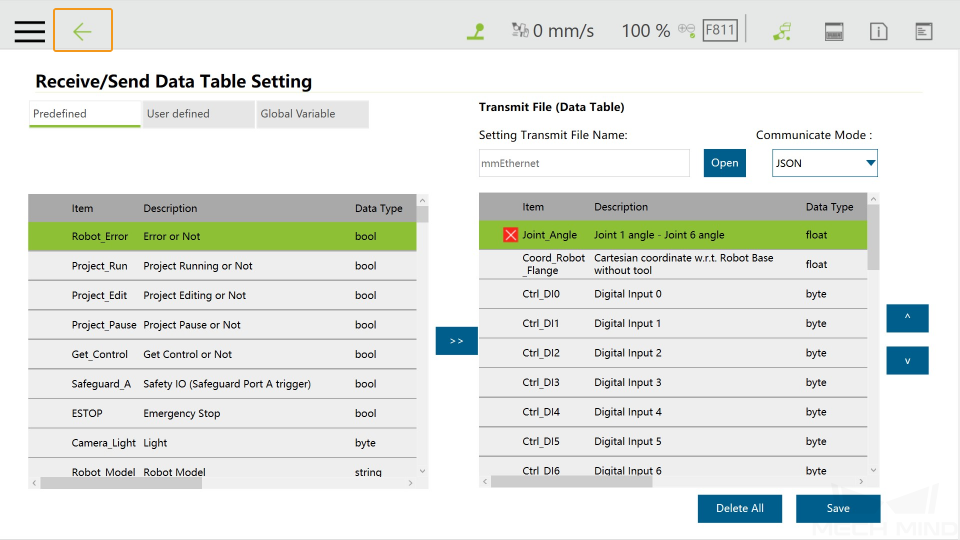Move selected item up with ^ button
The height and width of the screenshot is (540, 960).
pyautogui.click(x=907, y=318)
